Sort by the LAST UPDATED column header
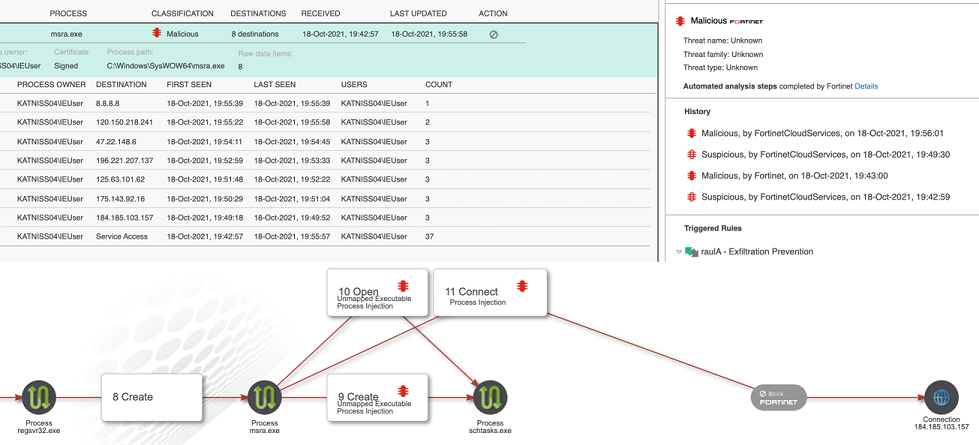 418,13
